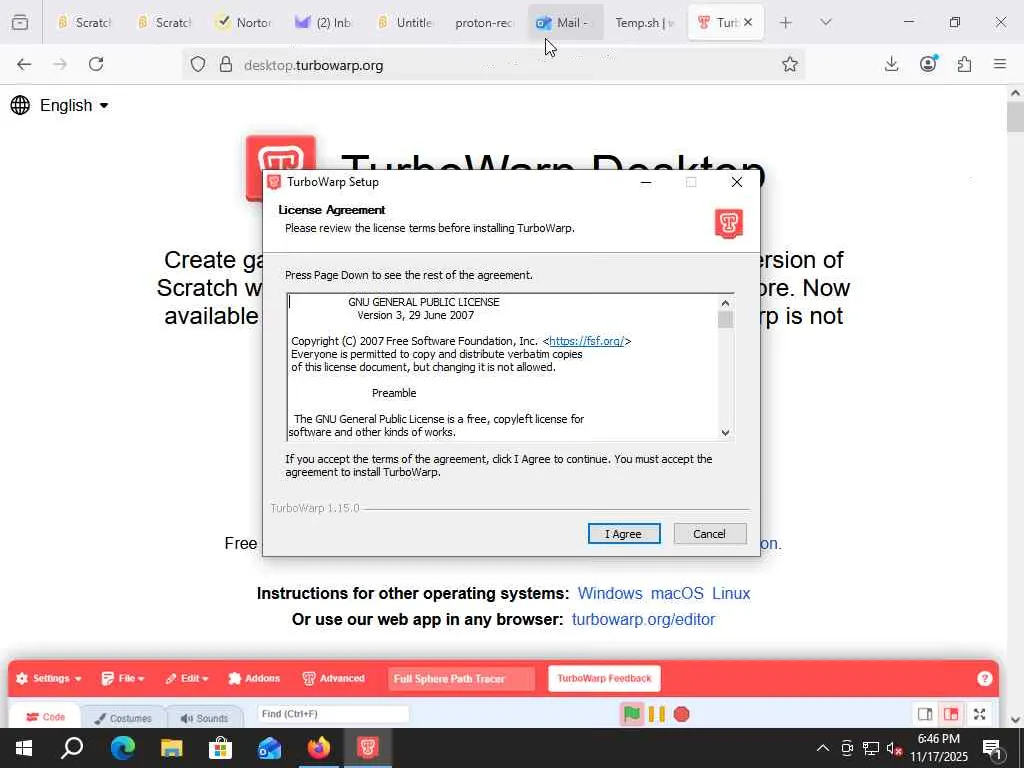Show hidden system tray icons
Screen dimensions: 1024x768
[x=823, y=748]
